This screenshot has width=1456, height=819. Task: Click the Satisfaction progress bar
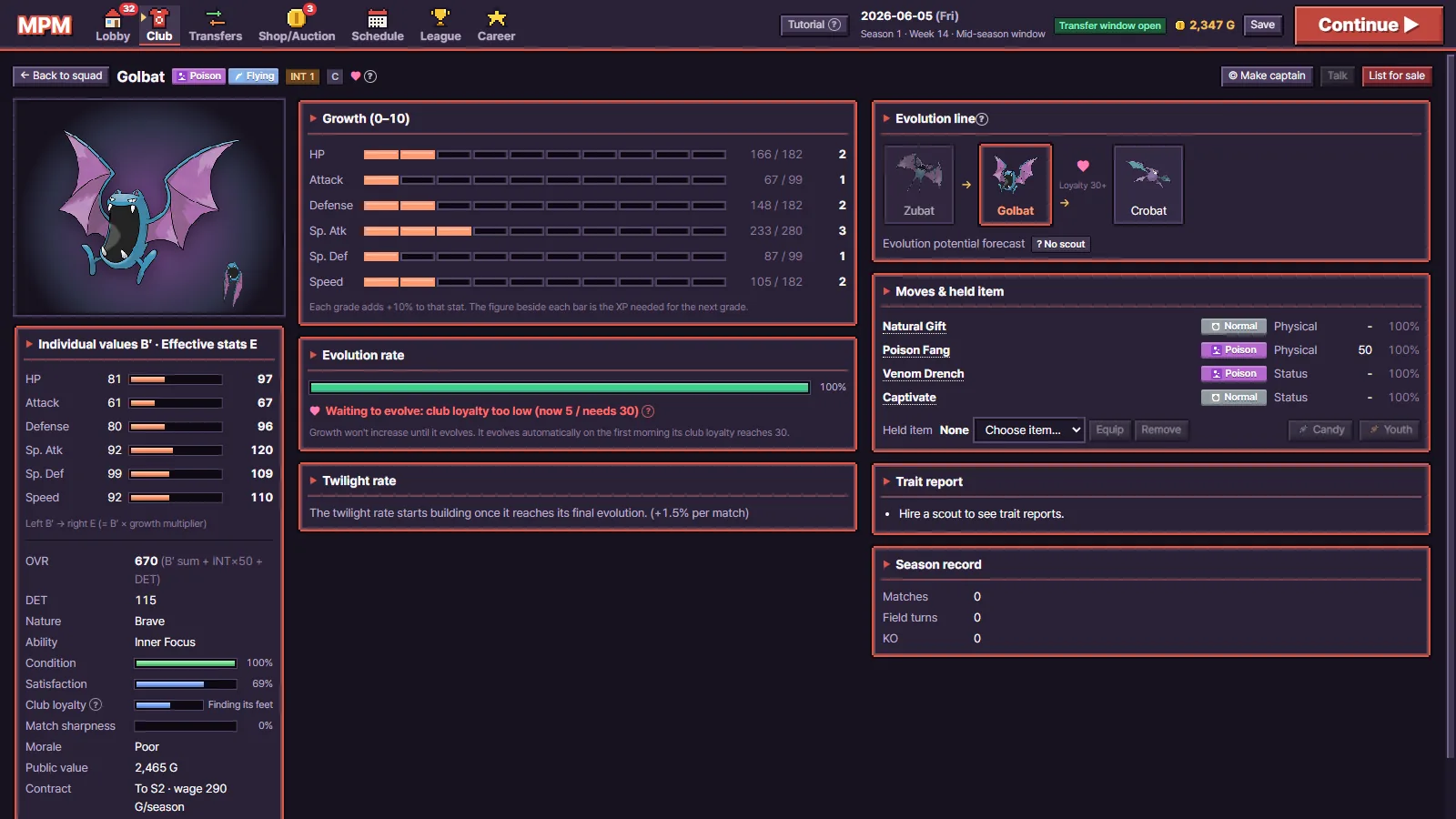[186, 684]
